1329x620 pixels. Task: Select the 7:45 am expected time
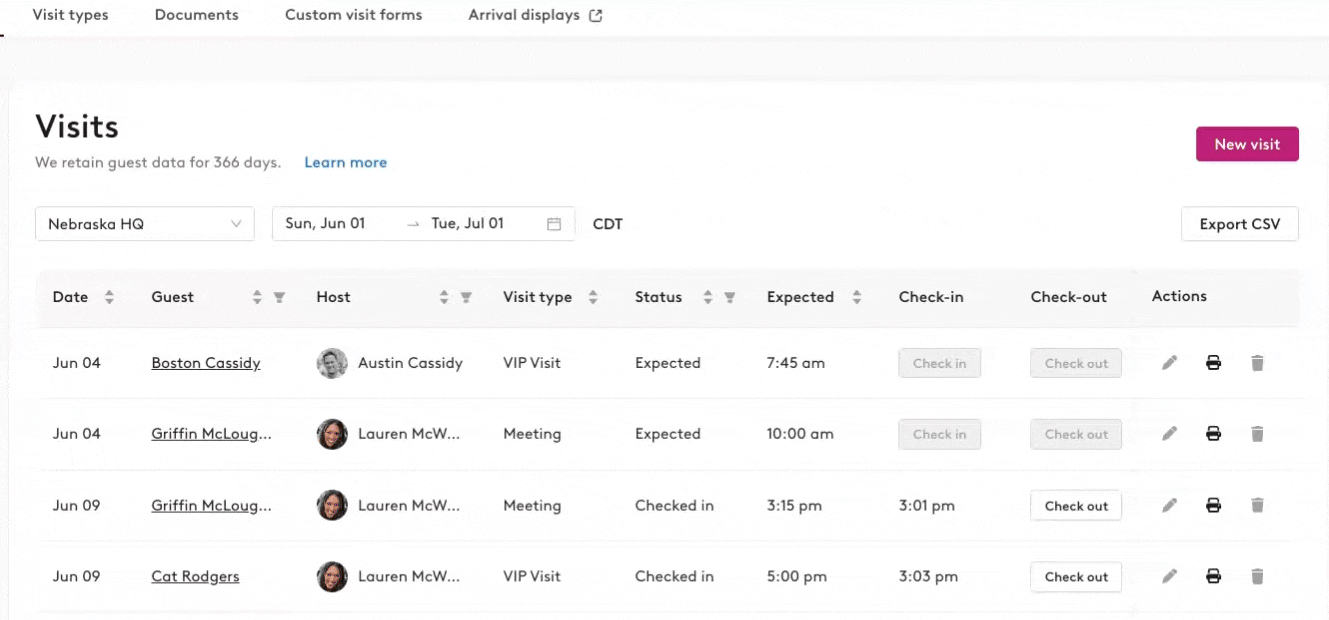[796, 363]
